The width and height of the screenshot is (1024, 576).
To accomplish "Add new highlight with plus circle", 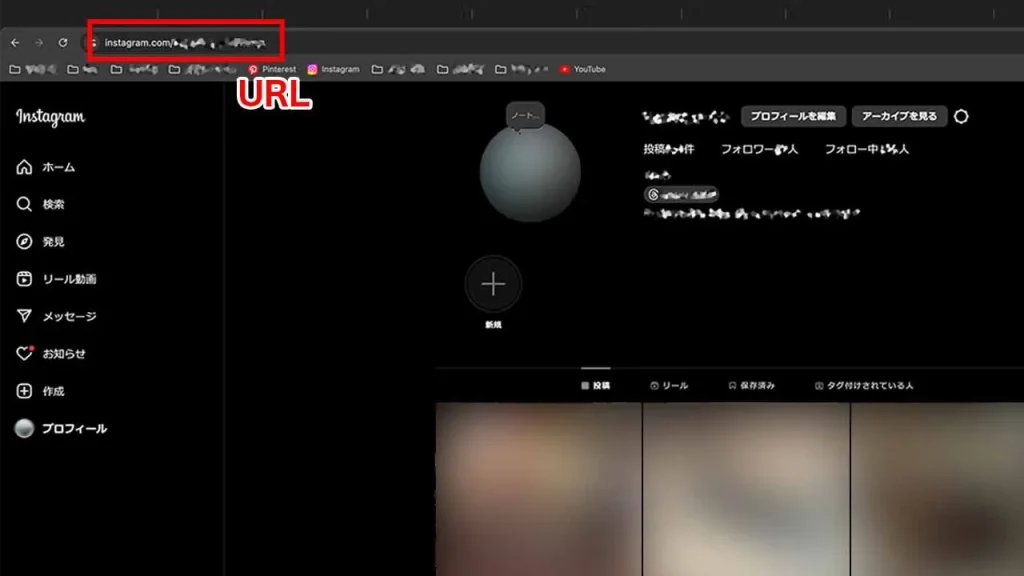I will pyautogui.click(x=493, y=284).
